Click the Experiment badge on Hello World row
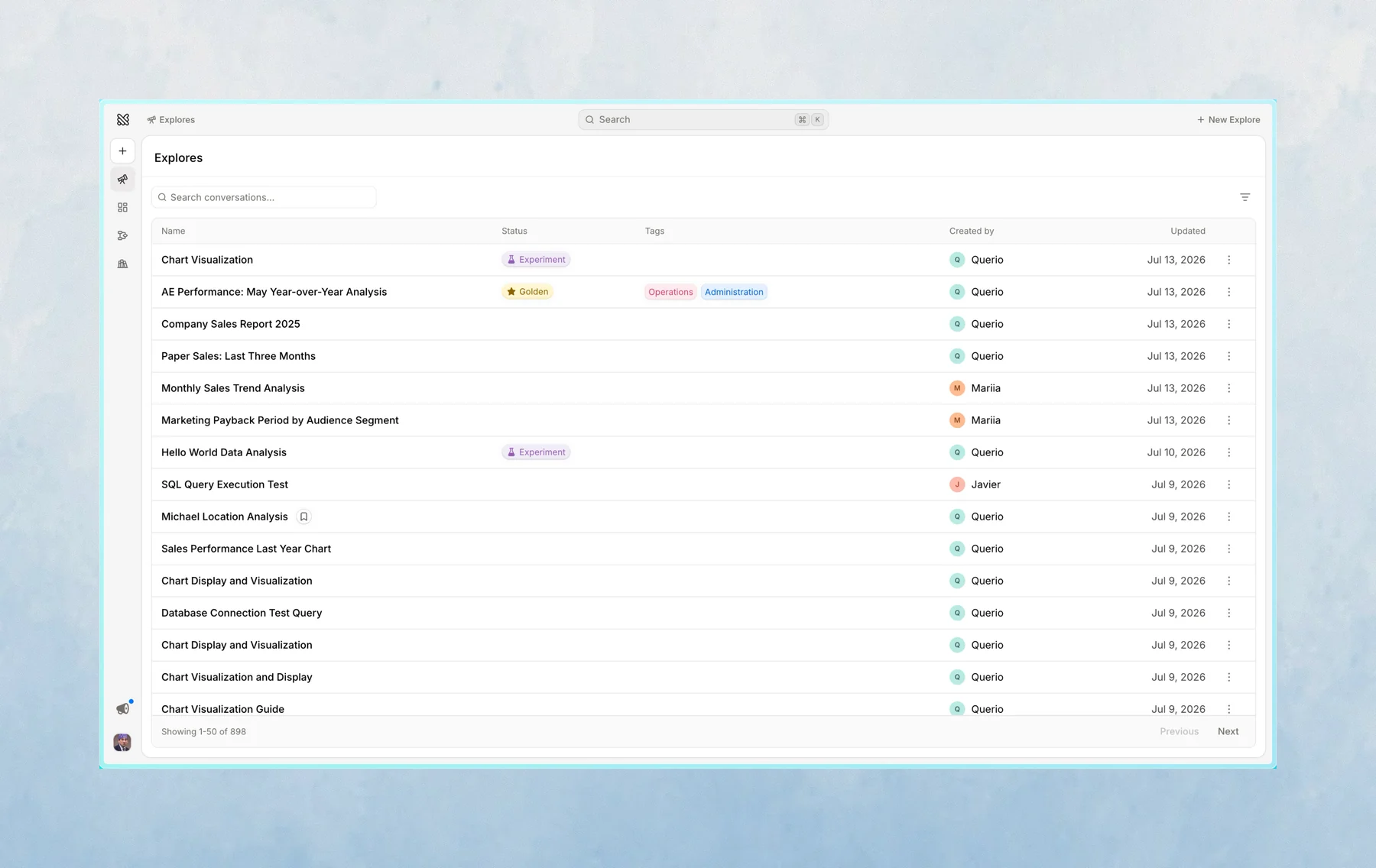The width and height of the screenshot is (1376, 868). (536, 452)
